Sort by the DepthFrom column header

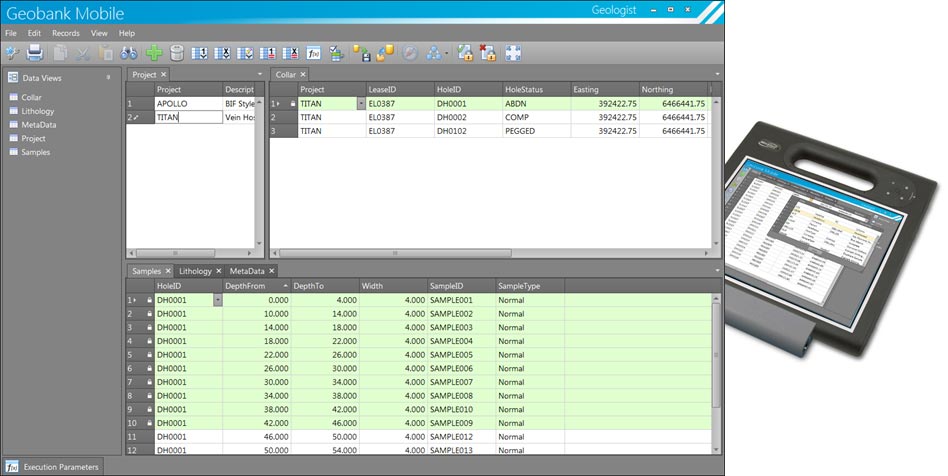[x=256, y=286]
